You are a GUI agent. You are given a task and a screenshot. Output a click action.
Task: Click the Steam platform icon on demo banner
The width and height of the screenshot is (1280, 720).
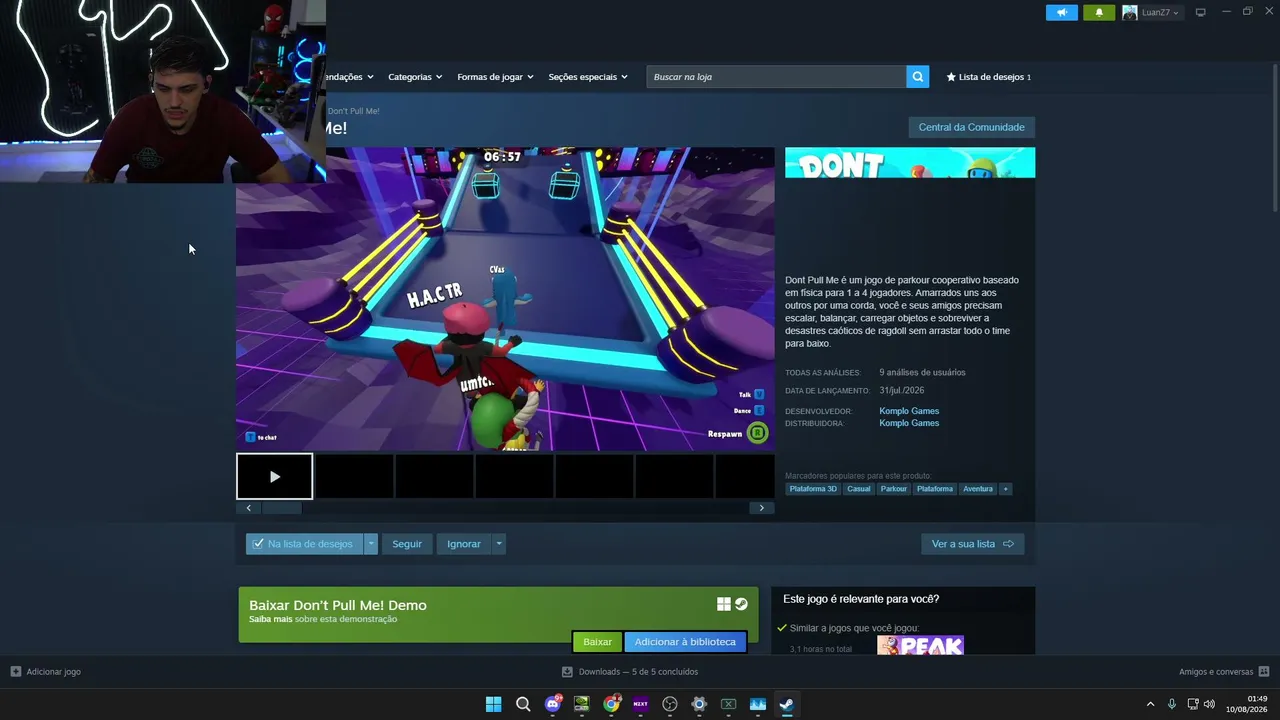(741, 604)
